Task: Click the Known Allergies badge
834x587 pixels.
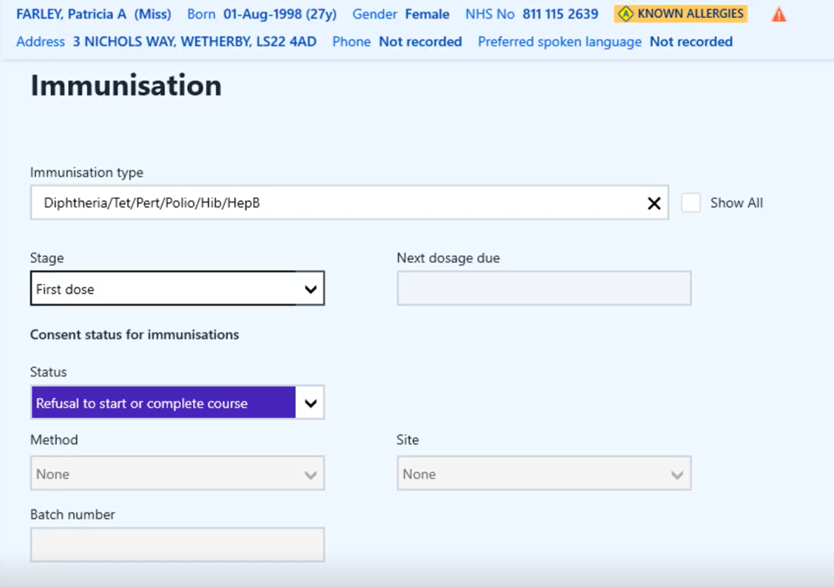Action: (681, 14)
